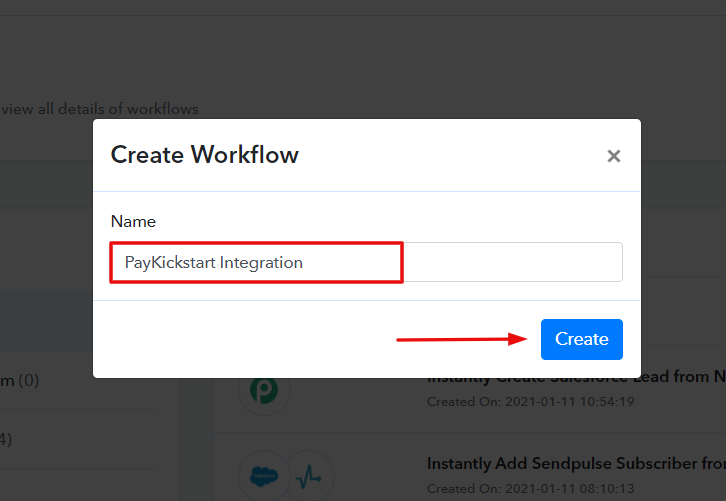Viewport: 726px width, 501px height.
Task: Click the red arrow pointing to Create
Action: (x=462, y=340)
